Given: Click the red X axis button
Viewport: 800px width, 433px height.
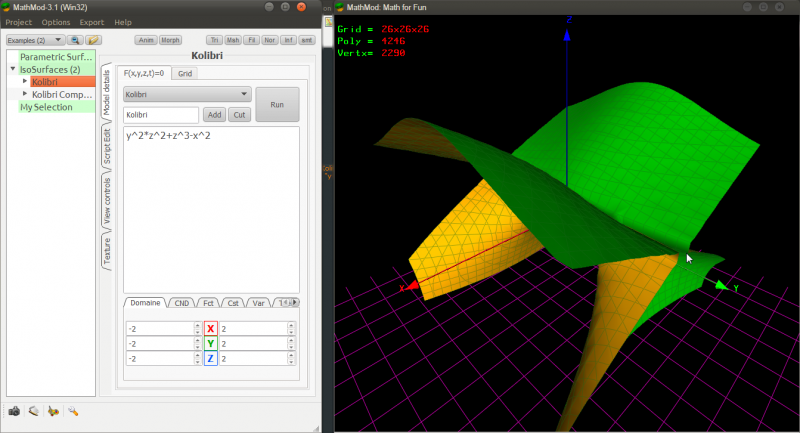Looking at the screenshot, I should (x=210, y=329).
